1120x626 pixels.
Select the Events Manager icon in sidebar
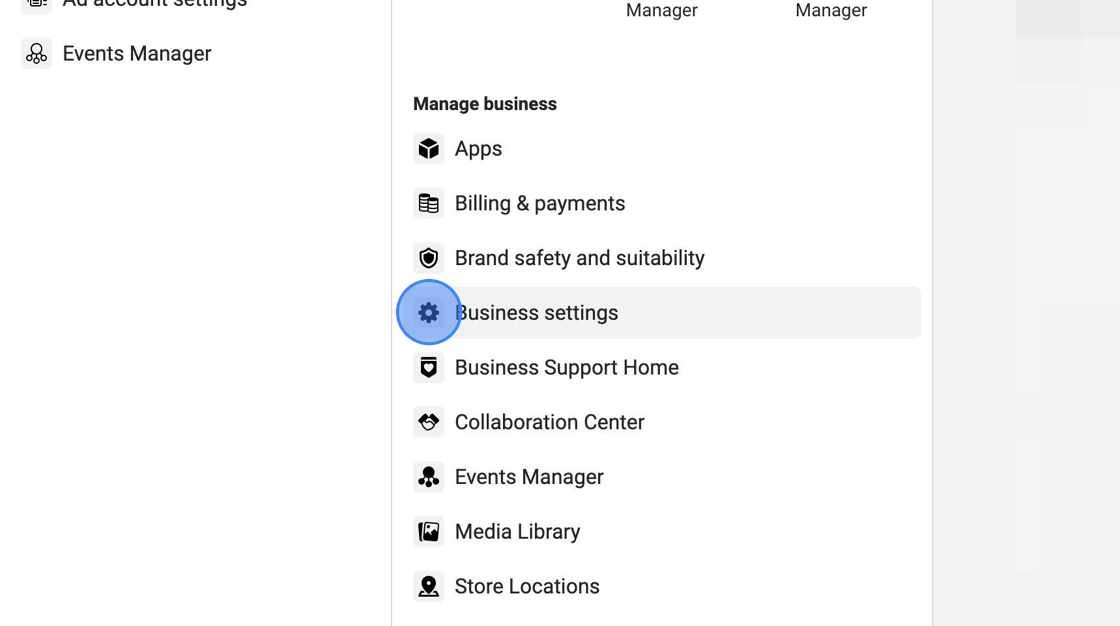pos(36,53)
